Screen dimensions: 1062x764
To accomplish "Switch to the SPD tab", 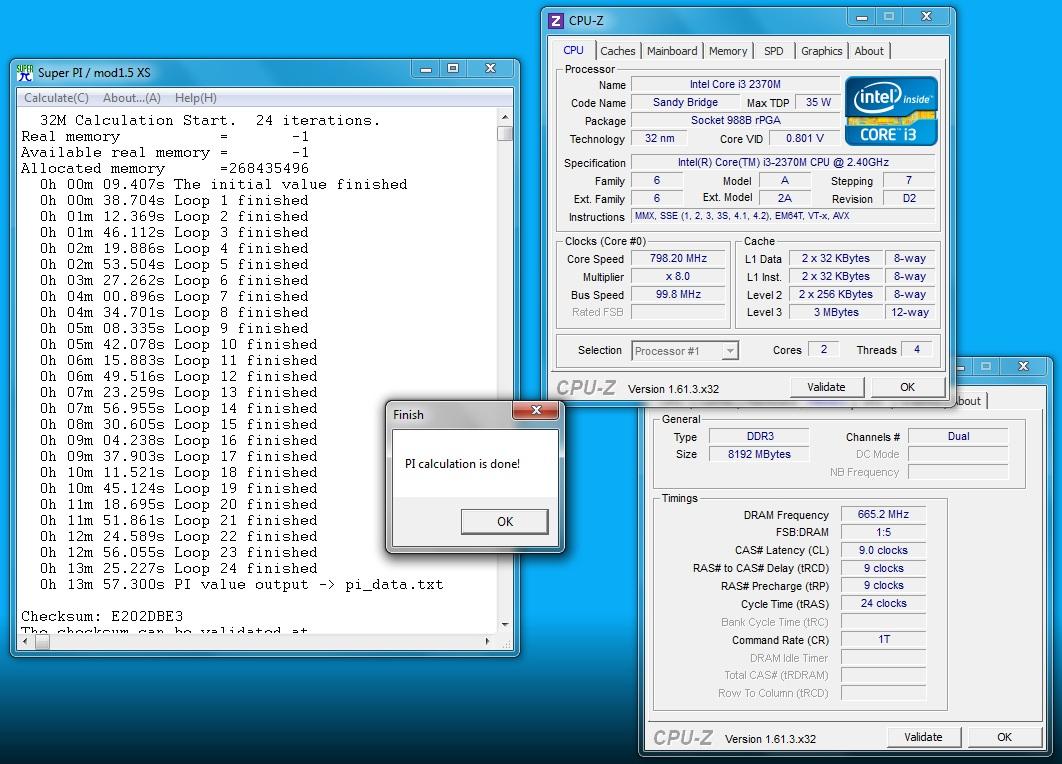I will [x=773, y=51].
